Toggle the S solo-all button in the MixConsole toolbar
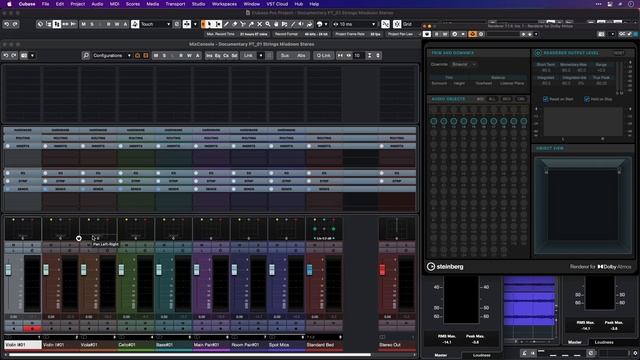The image size is (640, 360). click(x=164, y=56)
